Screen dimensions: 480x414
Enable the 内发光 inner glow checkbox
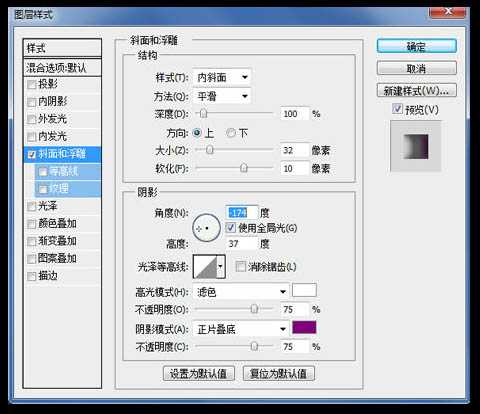[32, 136]
